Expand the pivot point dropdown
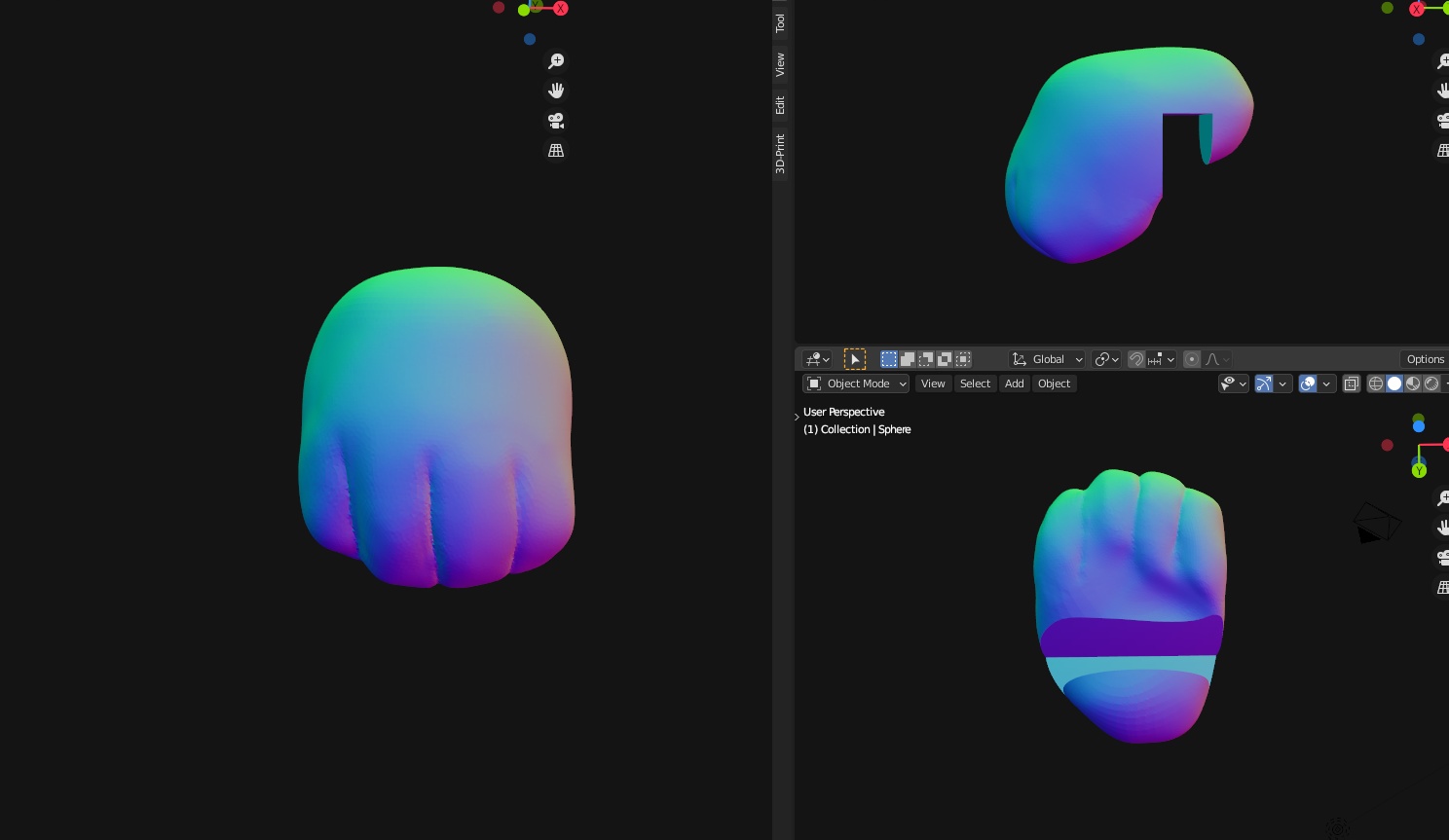1449x840 pixels. 1107,359
